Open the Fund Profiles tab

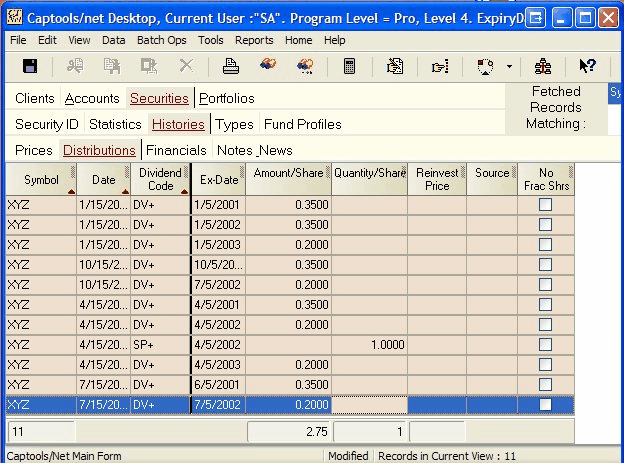pyautogui.click(x=302, y=124)
